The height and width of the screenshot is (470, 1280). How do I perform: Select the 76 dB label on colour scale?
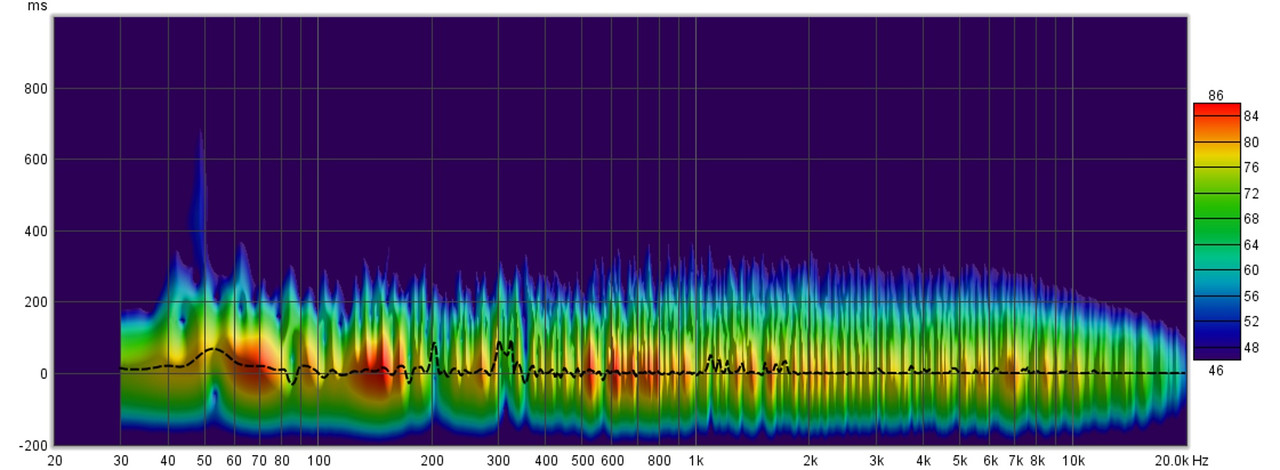pos(1251,167)
